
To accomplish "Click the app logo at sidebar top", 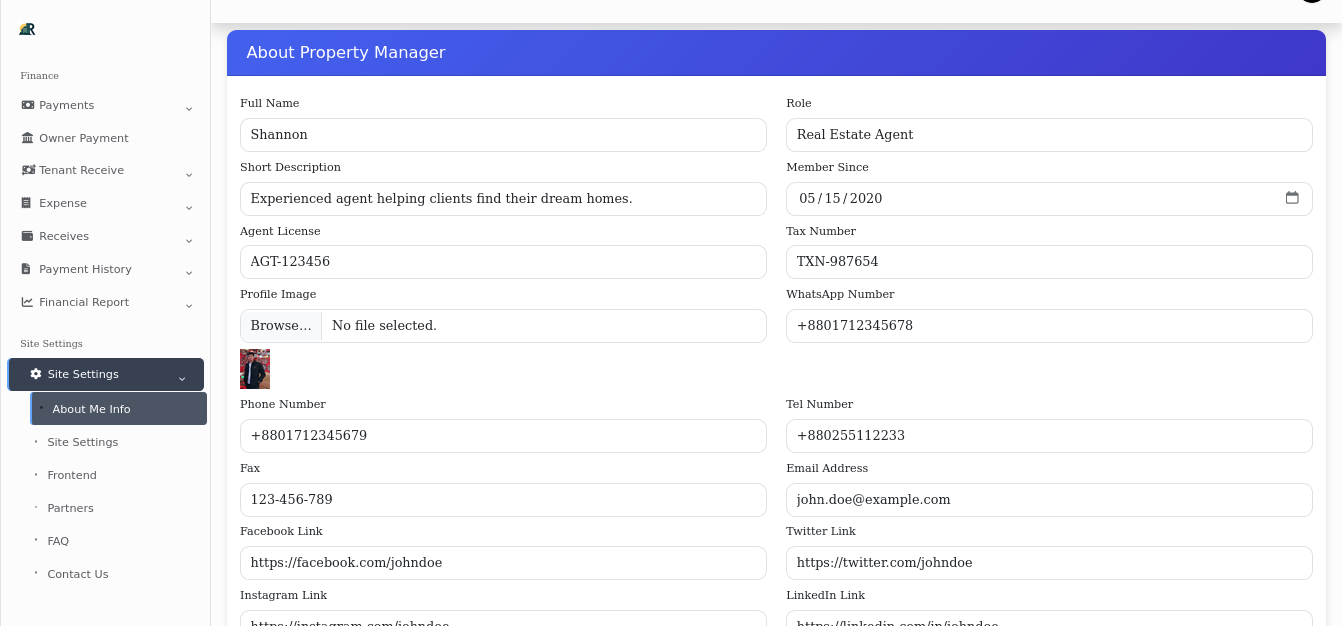I will 27,29.
